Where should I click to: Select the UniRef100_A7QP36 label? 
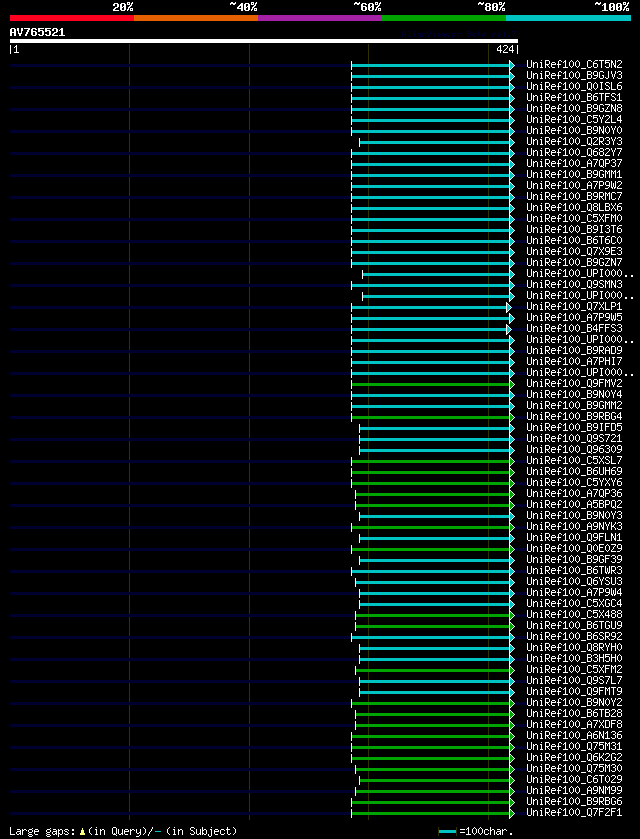click(x=574, y=493)
